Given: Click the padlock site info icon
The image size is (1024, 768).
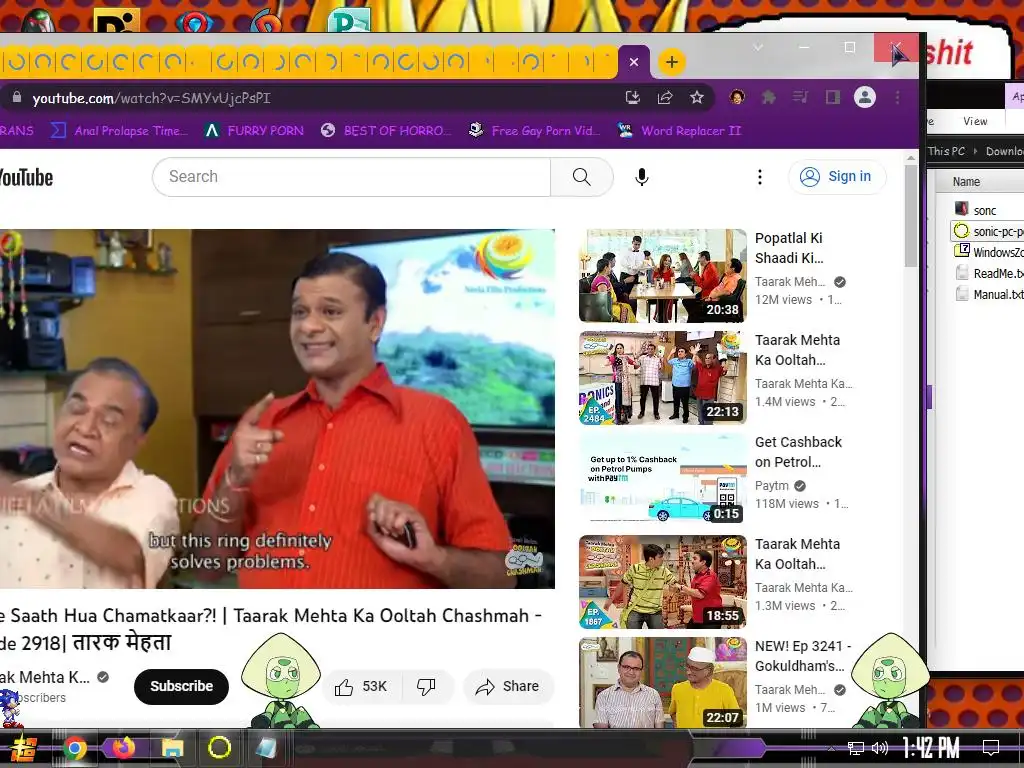Looking at the screenshot, I should pos(17,98).
